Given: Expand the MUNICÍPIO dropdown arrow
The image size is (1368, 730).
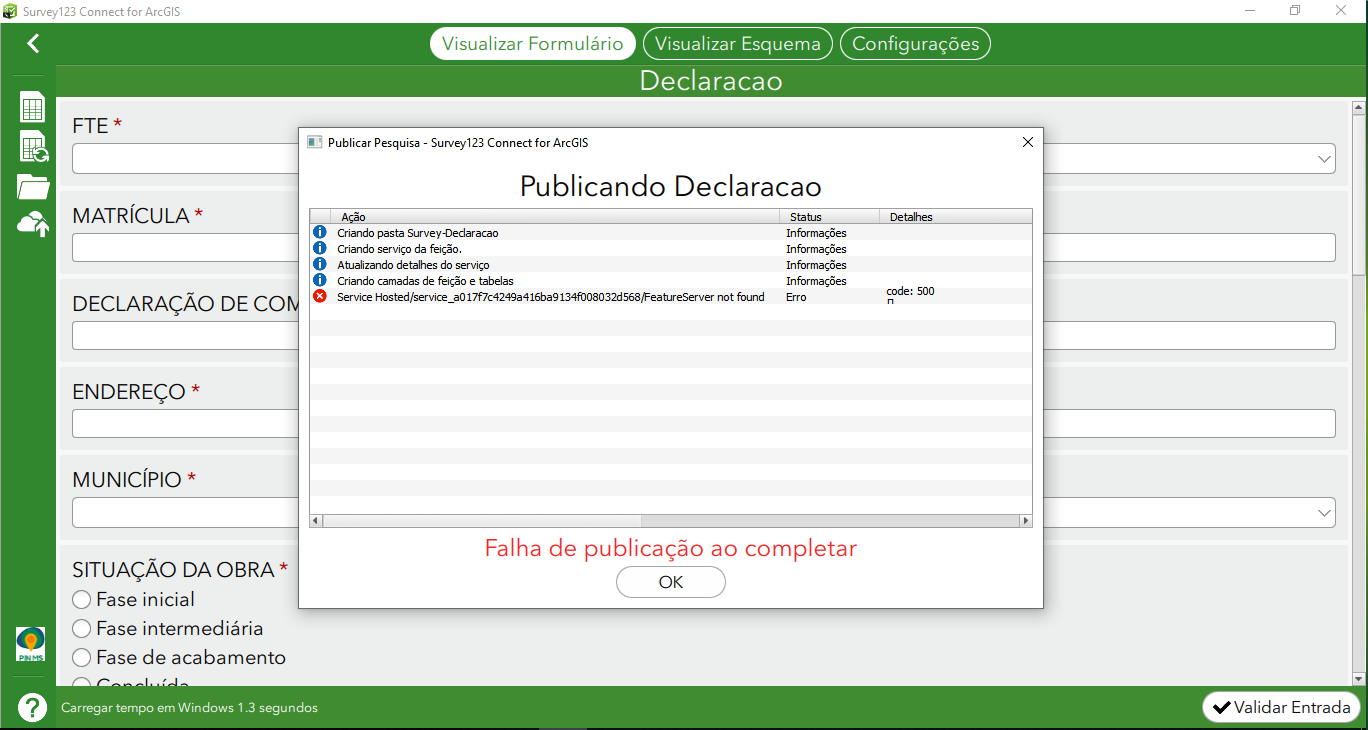Looking at the screenshot, I should [x=1324, y=513].
